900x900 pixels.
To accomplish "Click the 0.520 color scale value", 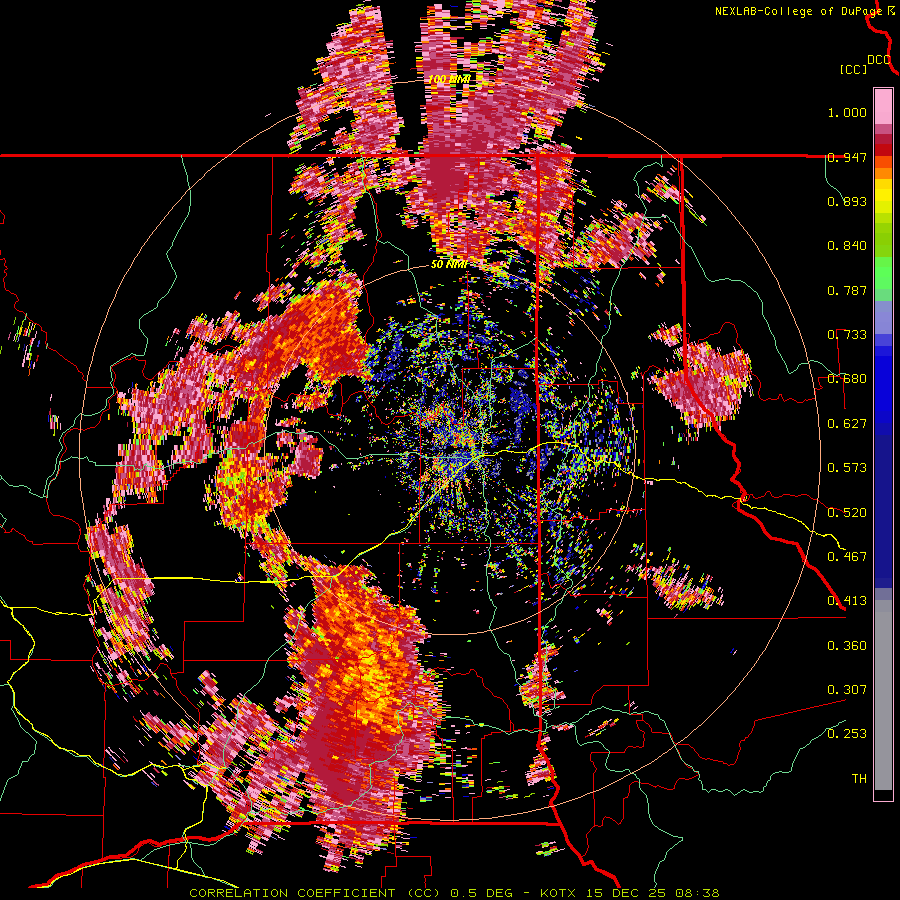I will 847,512.
